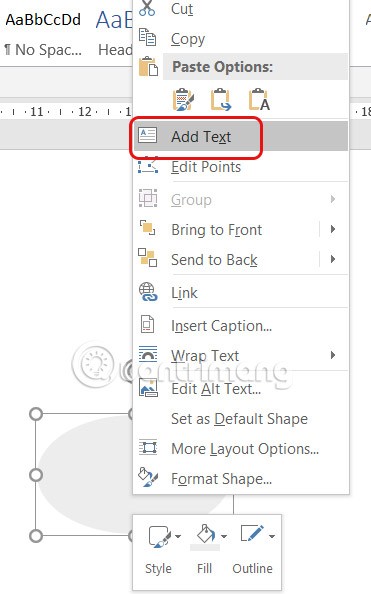Click the Cut scissors icon

coord(147,8)
